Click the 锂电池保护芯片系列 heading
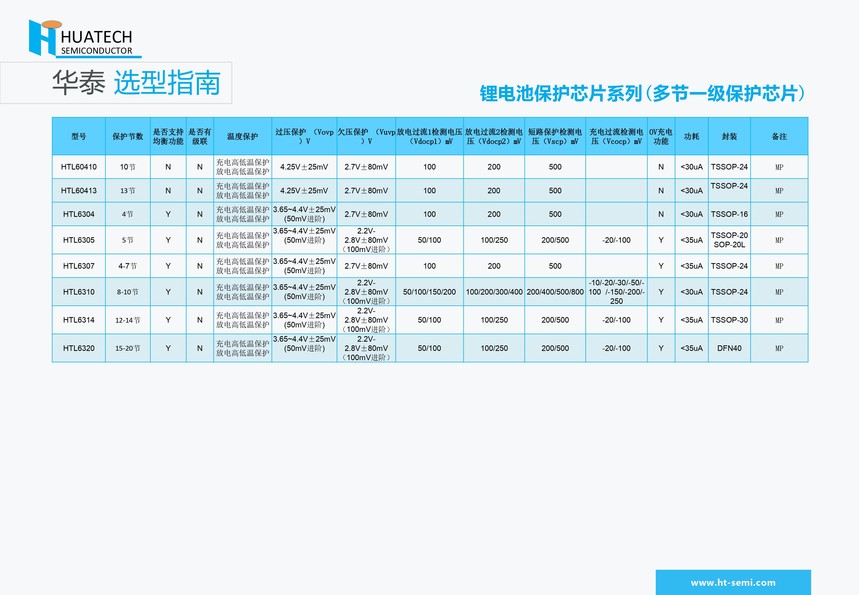Screen dimensions: 859x595 pos(643,93)
